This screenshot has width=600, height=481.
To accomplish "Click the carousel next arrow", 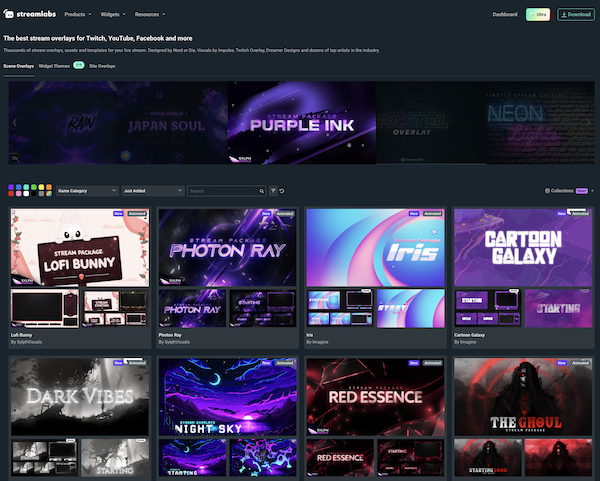I will pos(588,122).
